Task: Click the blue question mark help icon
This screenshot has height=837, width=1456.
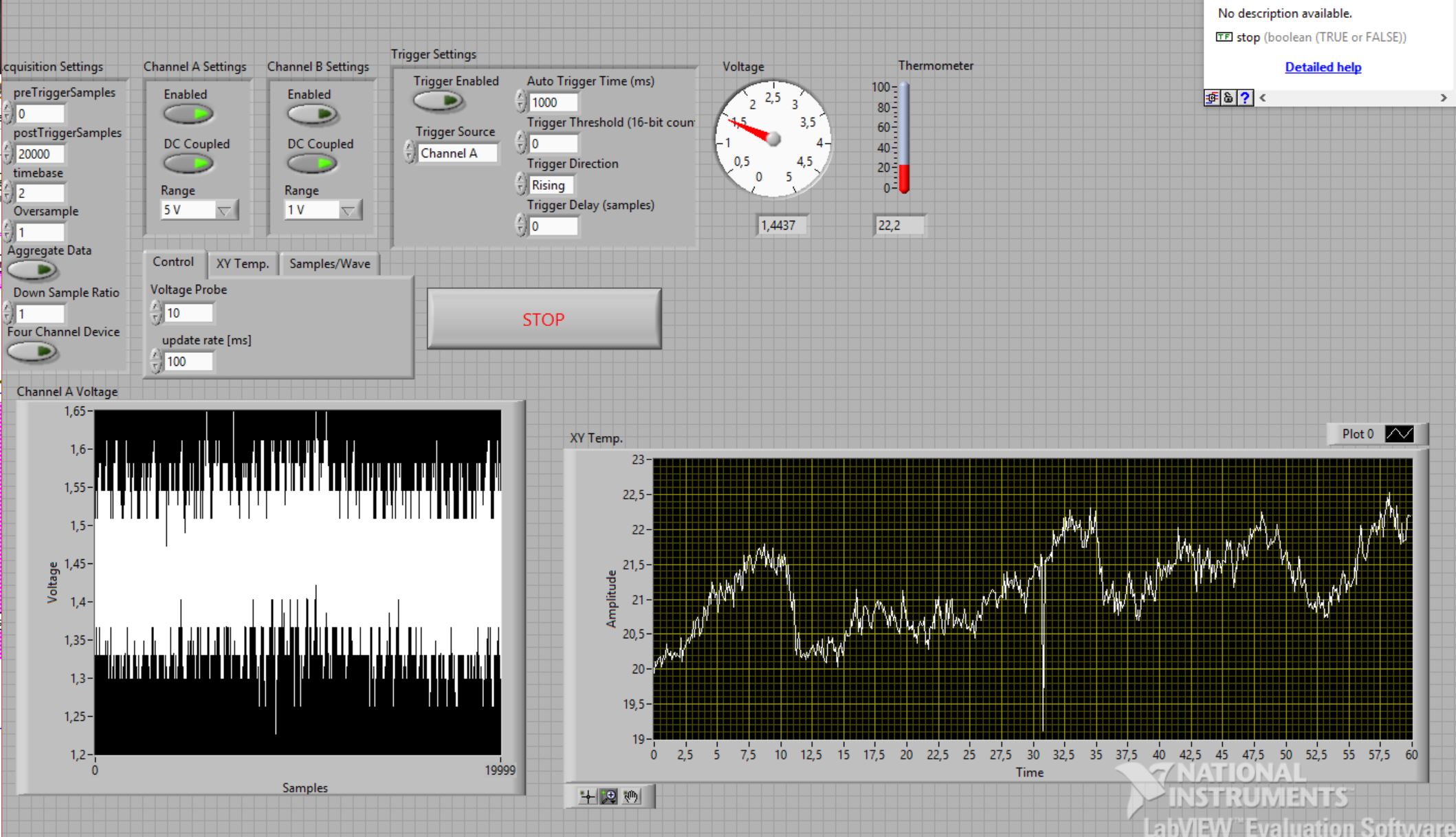Action: [1245, 98]
